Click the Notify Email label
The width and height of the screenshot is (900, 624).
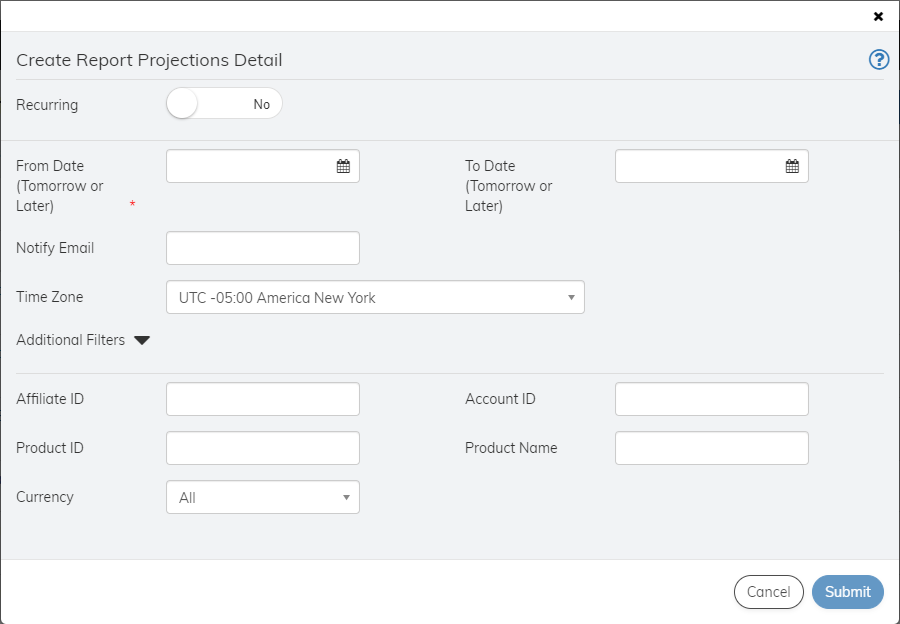click(55, 248)
